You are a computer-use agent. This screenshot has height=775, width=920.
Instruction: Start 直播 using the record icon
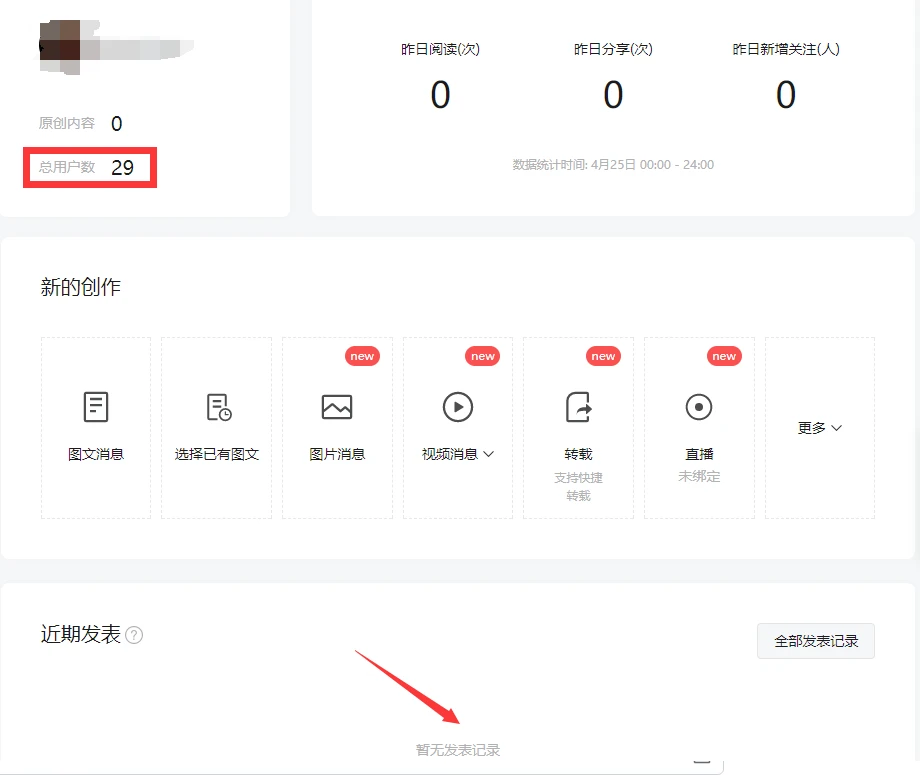(x=699, y=407)
